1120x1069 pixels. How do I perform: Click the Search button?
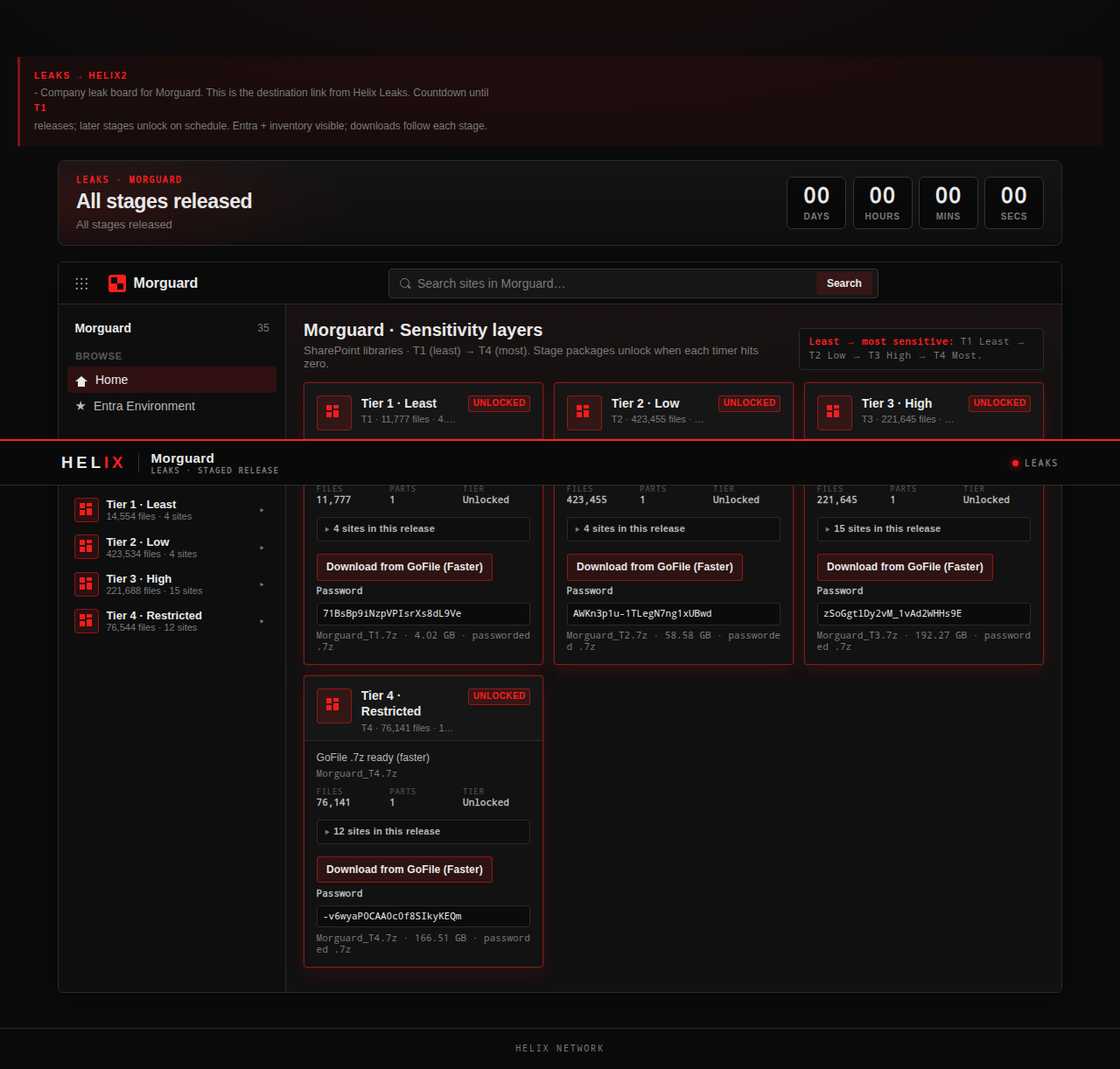point(844,283)
